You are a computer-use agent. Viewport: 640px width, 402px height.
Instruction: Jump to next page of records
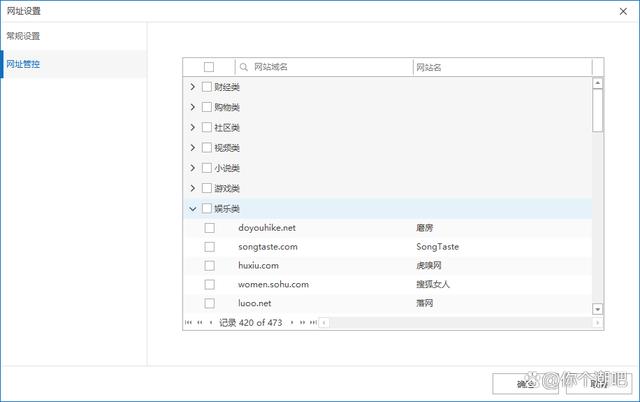[x=302, y=322]
